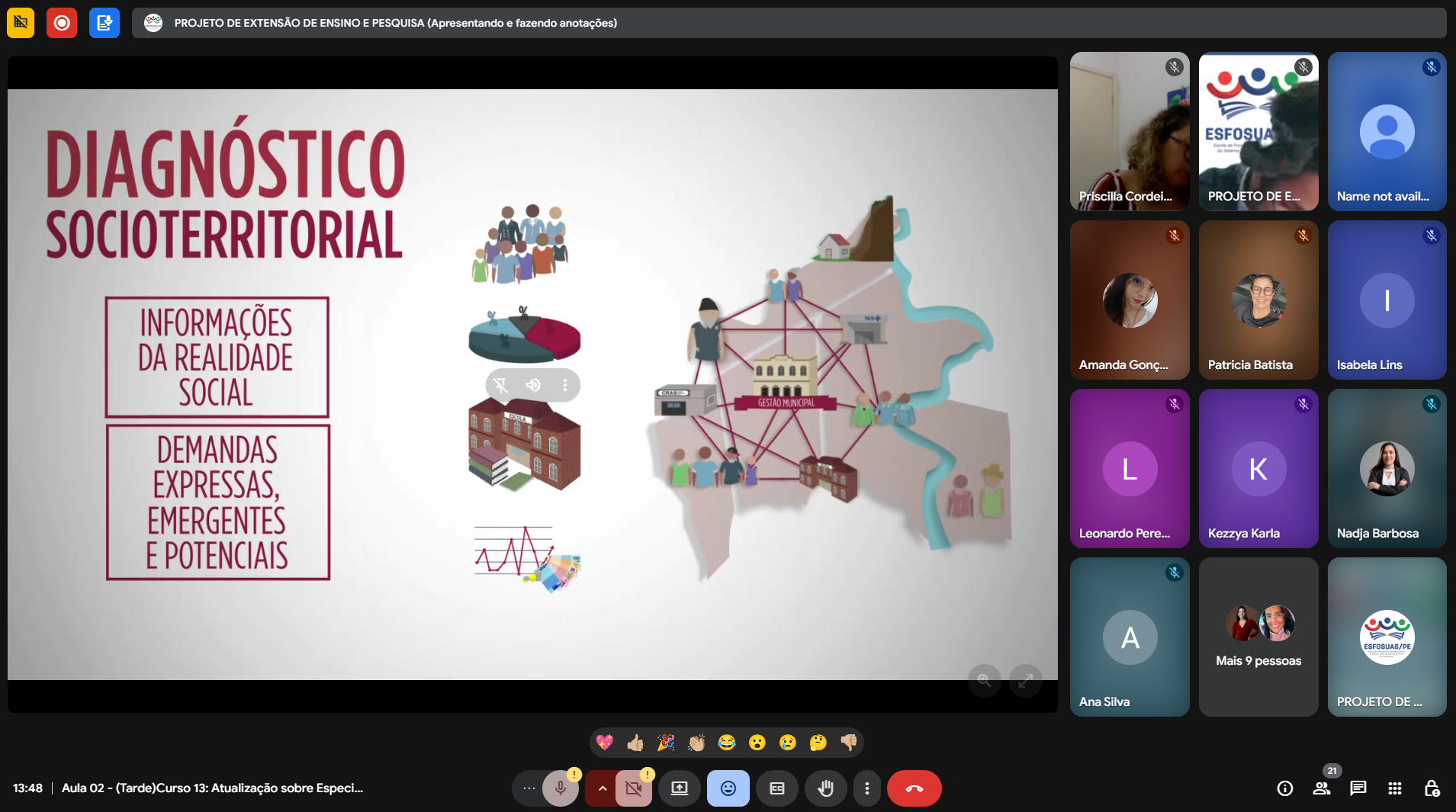
Task: Turn on the camera
Action: (634, 788)
